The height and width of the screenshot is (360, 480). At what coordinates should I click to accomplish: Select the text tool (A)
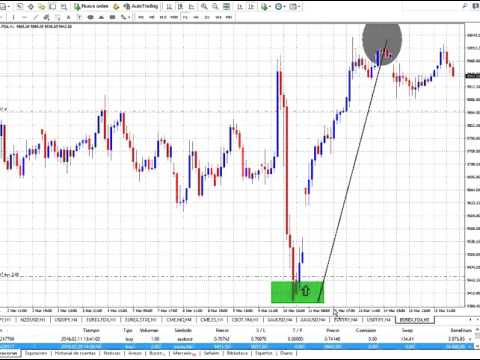coord(68,17)
